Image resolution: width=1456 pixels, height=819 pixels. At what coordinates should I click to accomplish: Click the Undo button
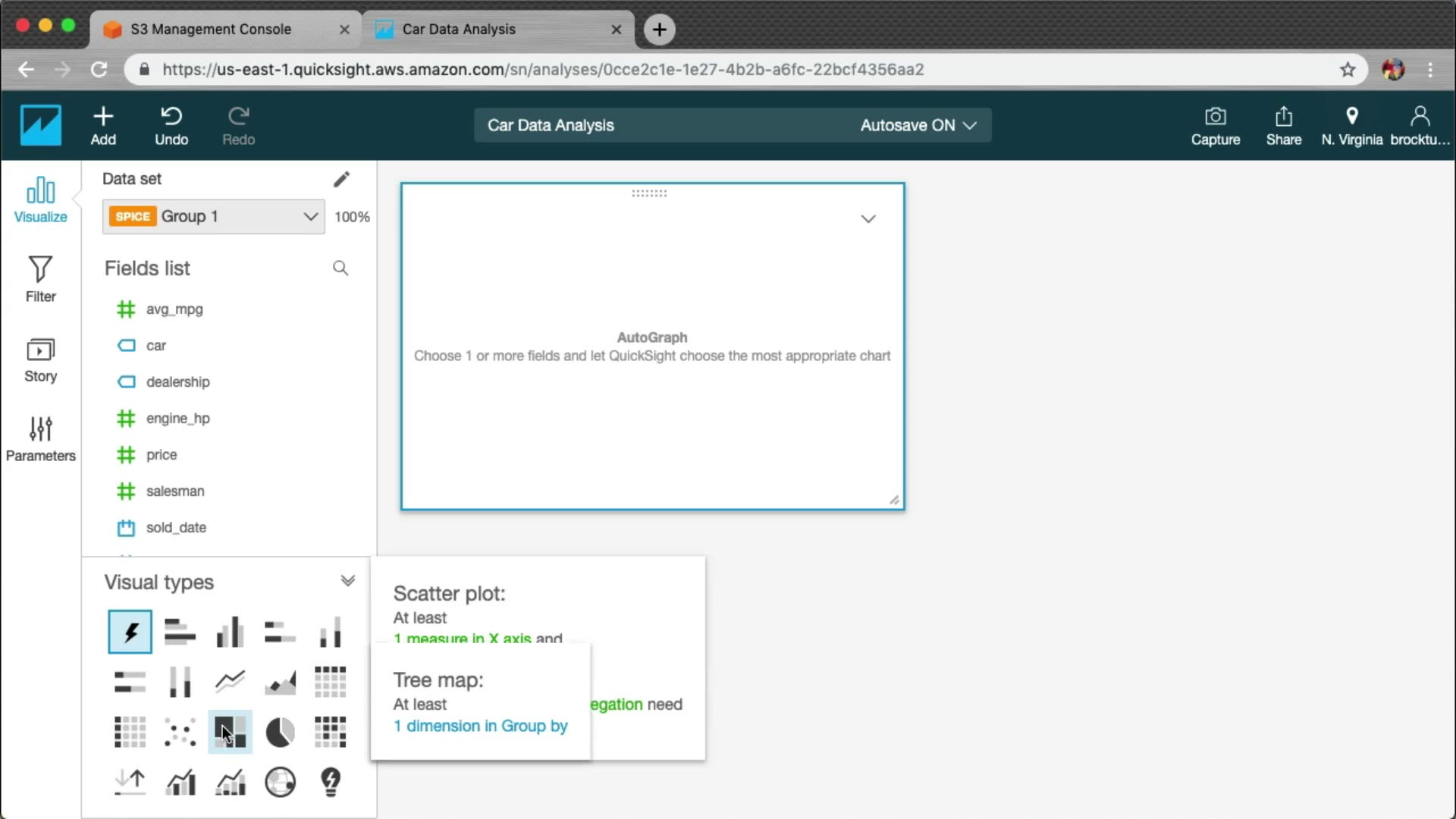tap(171, 126)
